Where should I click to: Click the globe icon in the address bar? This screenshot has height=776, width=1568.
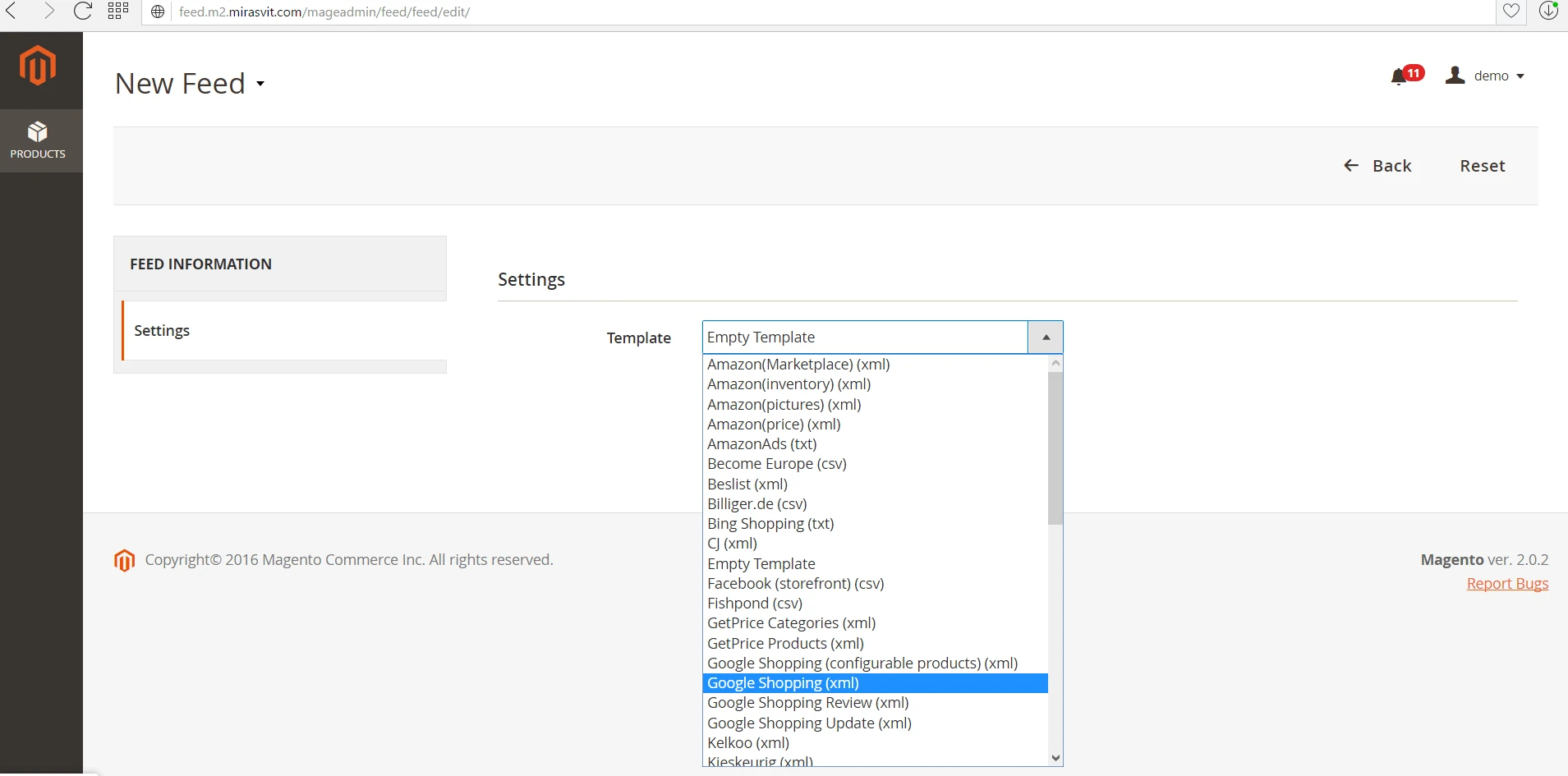click(157, 12)
